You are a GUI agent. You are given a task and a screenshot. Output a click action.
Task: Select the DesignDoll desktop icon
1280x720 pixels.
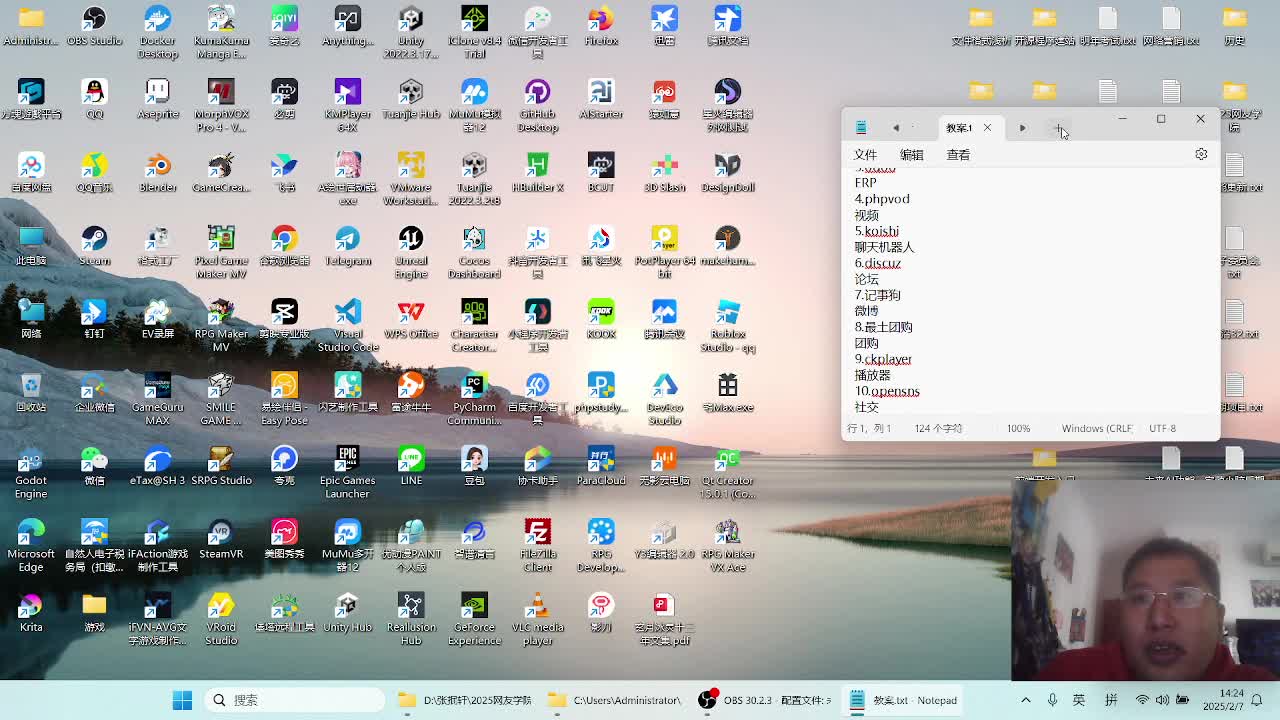[727, 173]
